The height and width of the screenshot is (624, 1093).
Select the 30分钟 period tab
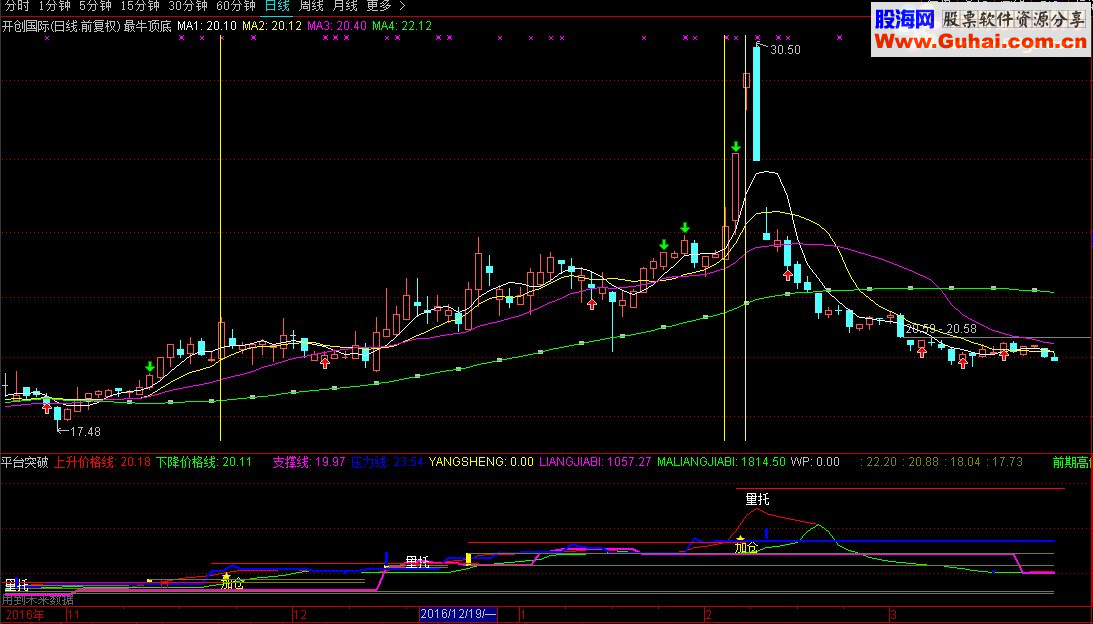click(188, 6)
